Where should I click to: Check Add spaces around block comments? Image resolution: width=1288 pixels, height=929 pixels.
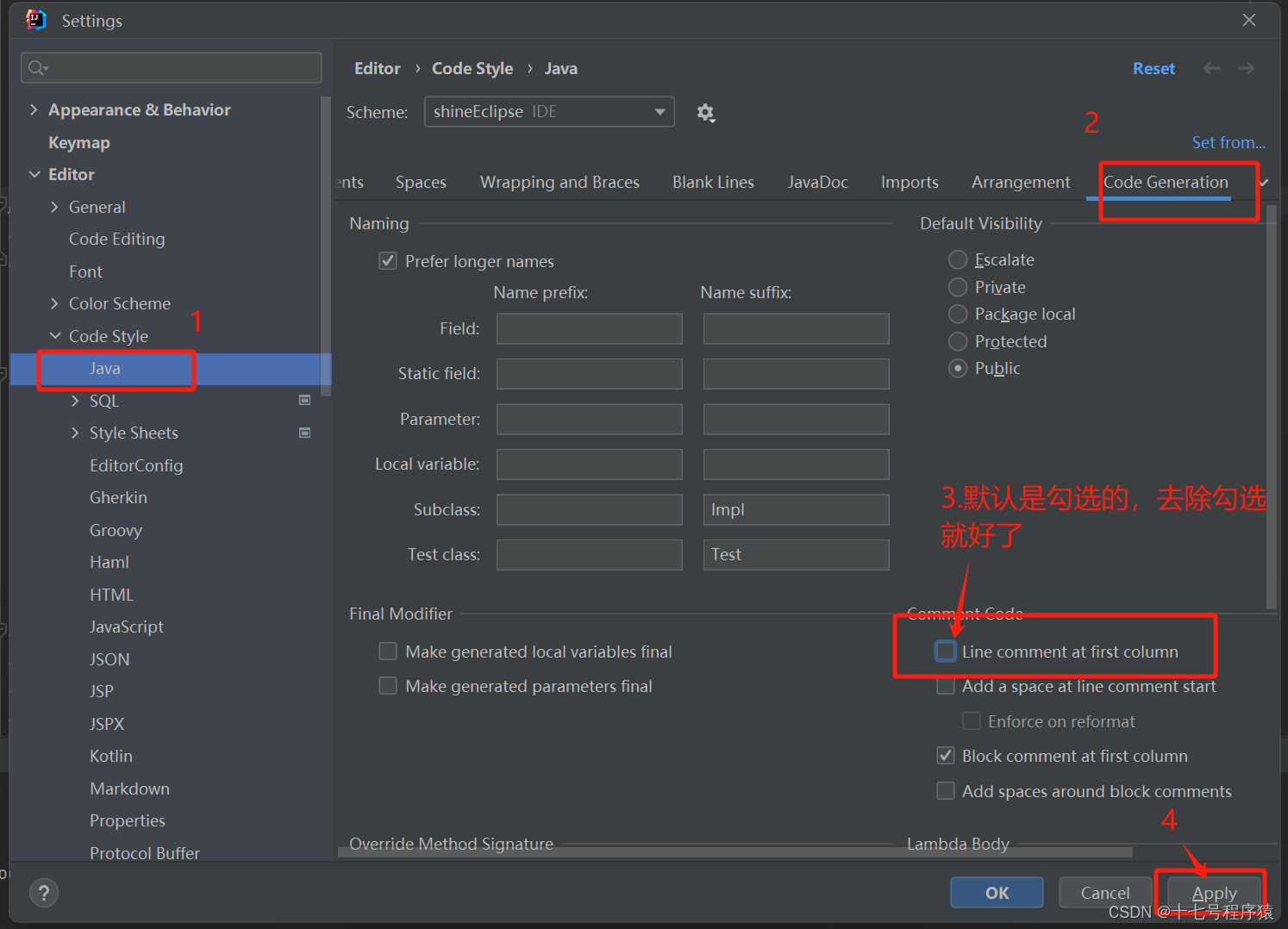pyautogui.click(x=946, y=791)
